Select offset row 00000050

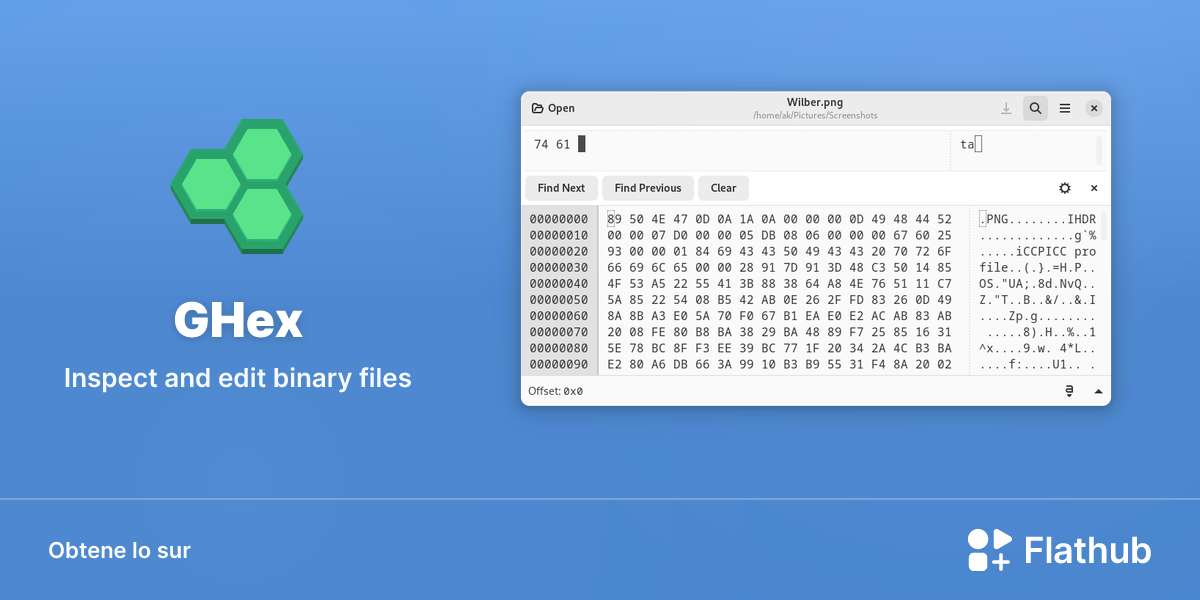click(x=559, y=300)
